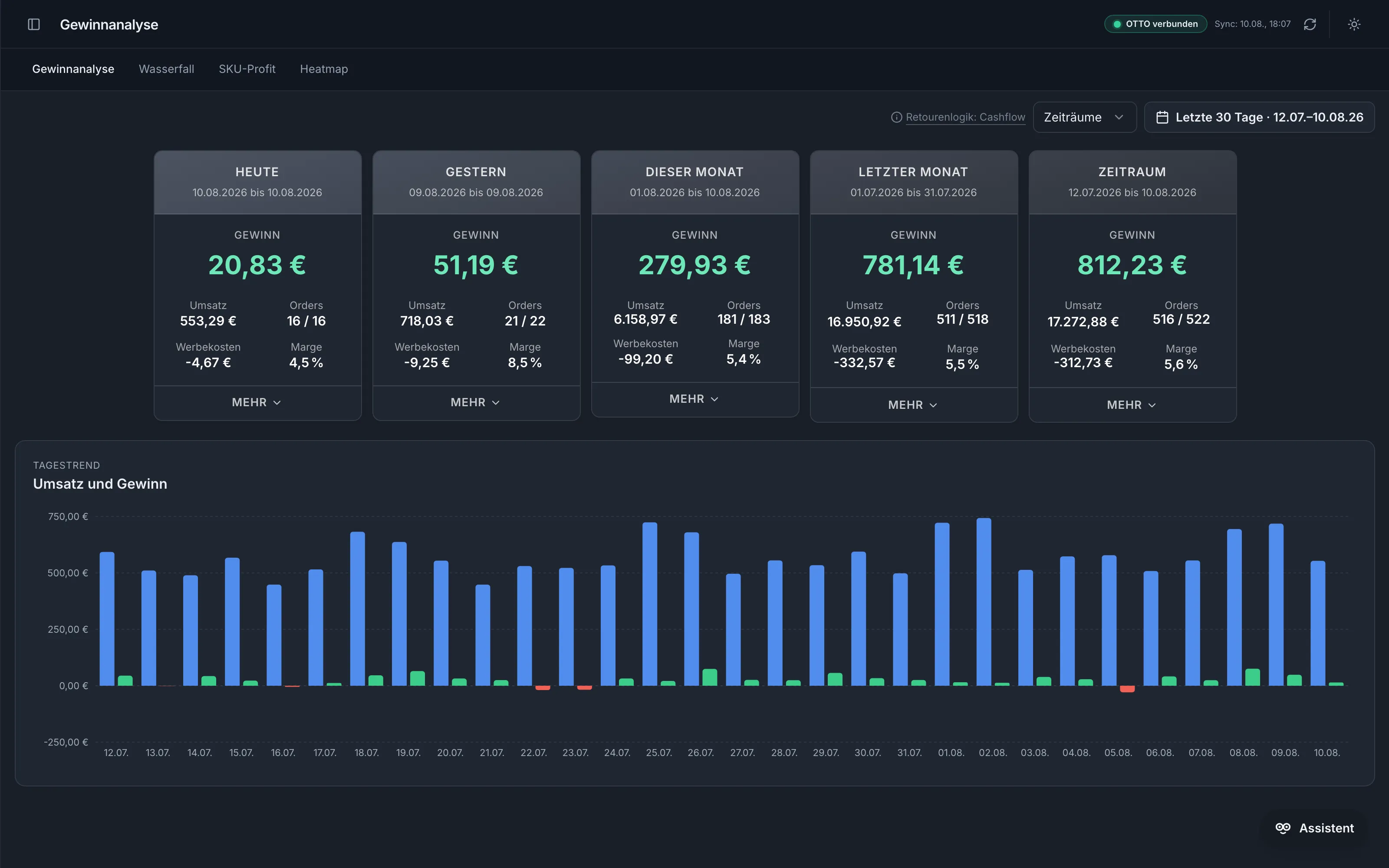The width and height of the screenshot is (1389, 868).
Task: Click the Marge value 5,4 %
Action: click(x=744, y=359)
